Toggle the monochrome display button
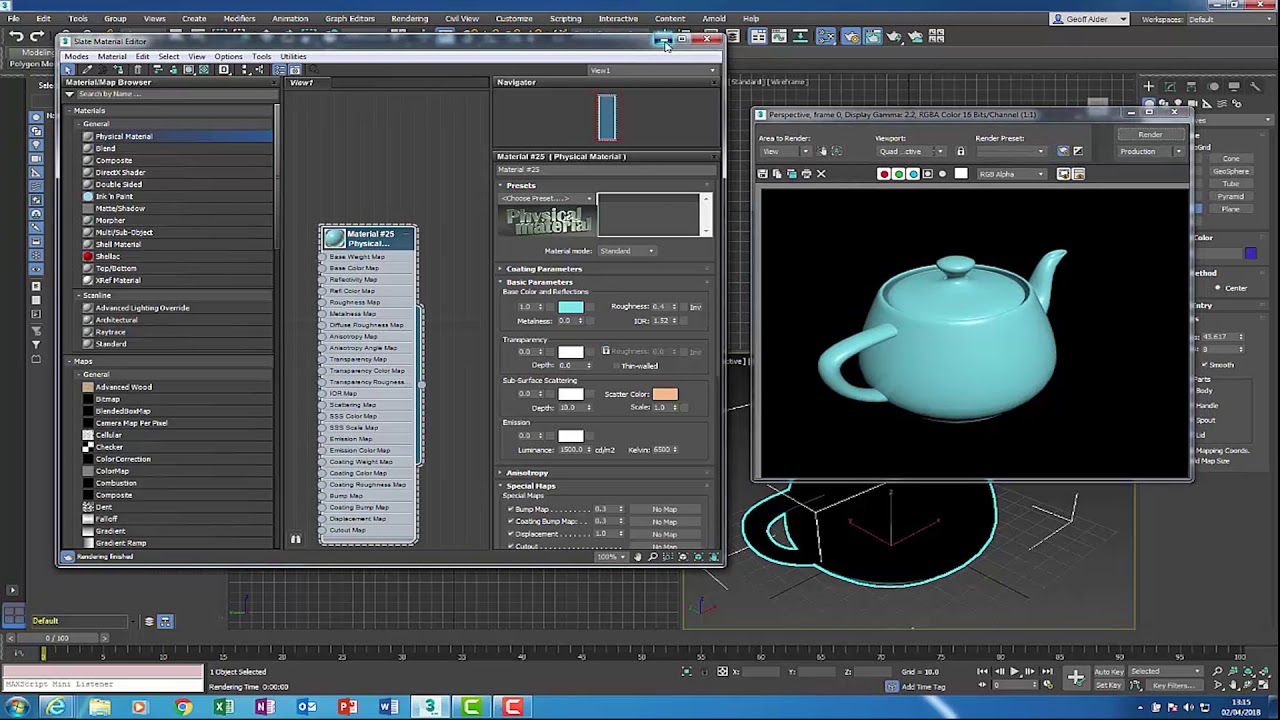1280x720 pixels. tap(942, 174)
